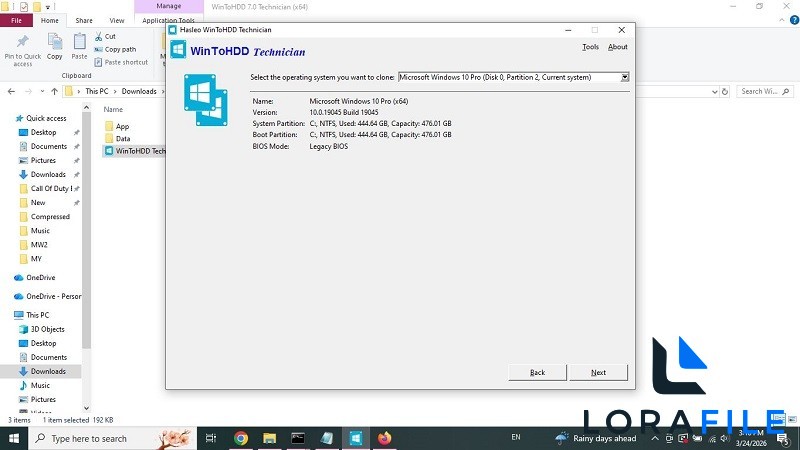Image resolution: width=800 pixels, height=450 pixels.
Task: Select 3D Objects under This PC
Action: pyautogui.click(x=47, y=330)
